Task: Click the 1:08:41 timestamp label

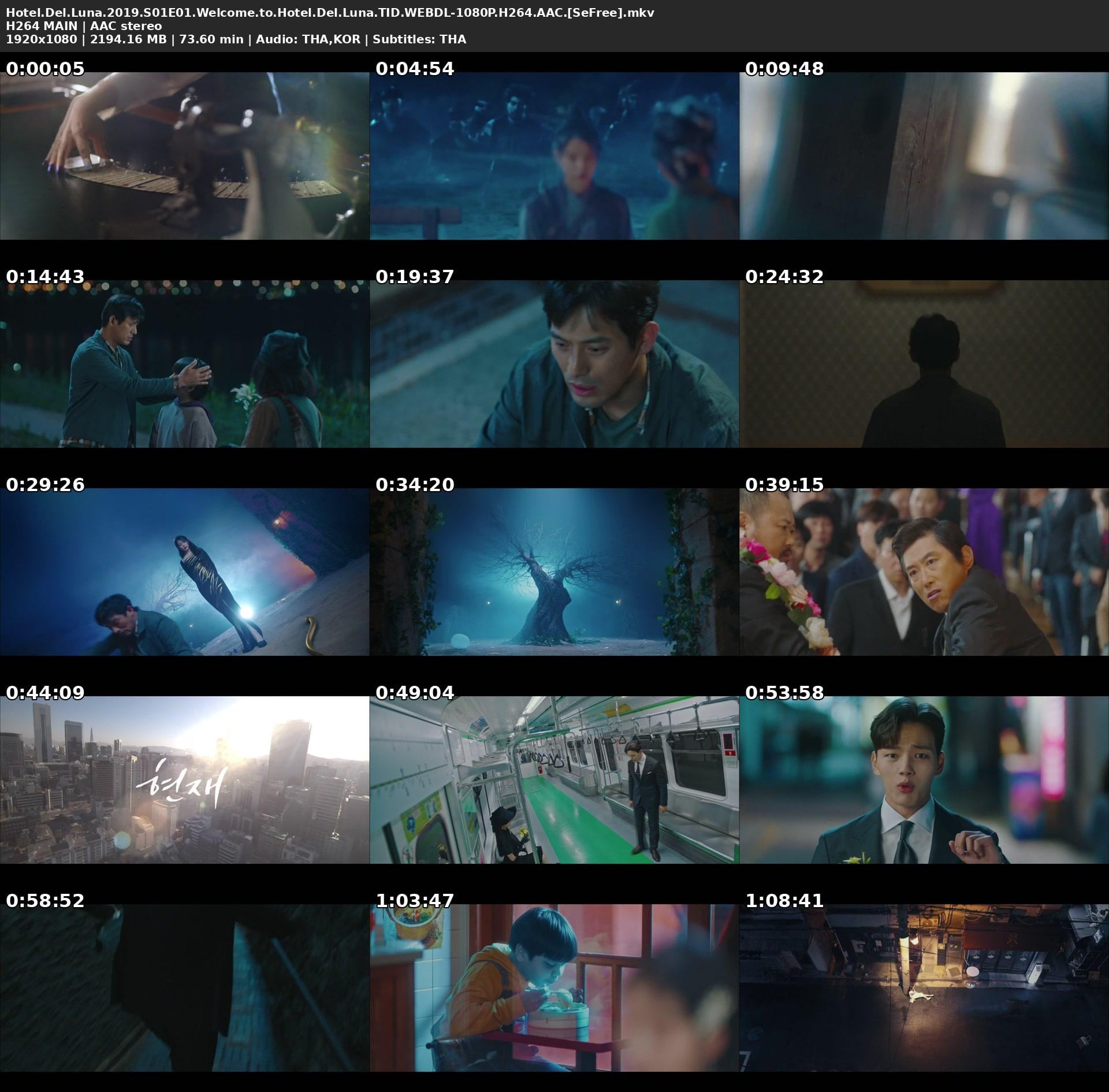Action: pos(784,900)
